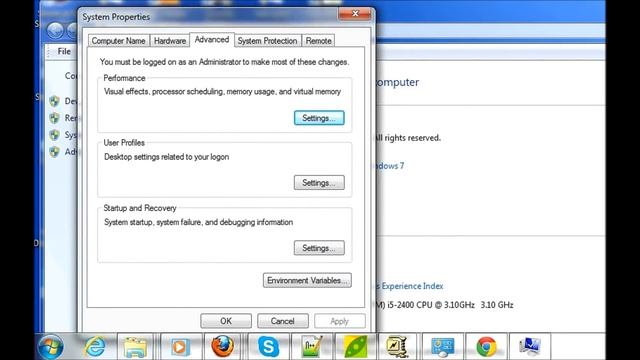Open Notepad++ taskbar icon
The width and height of the screenshot is (640, 360).
pyautogui.click(x=311, y=347)
